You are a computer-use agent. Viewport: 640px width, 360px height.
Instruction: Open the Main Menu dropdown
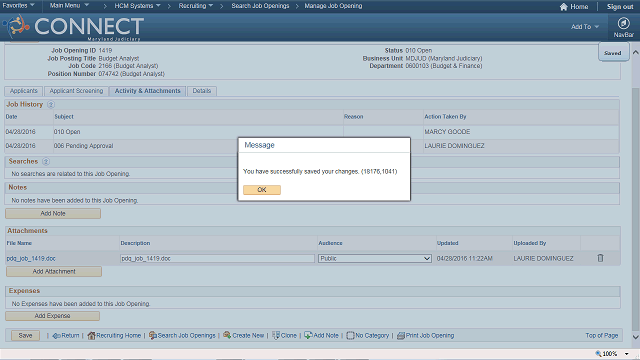(x=69, y=6)
